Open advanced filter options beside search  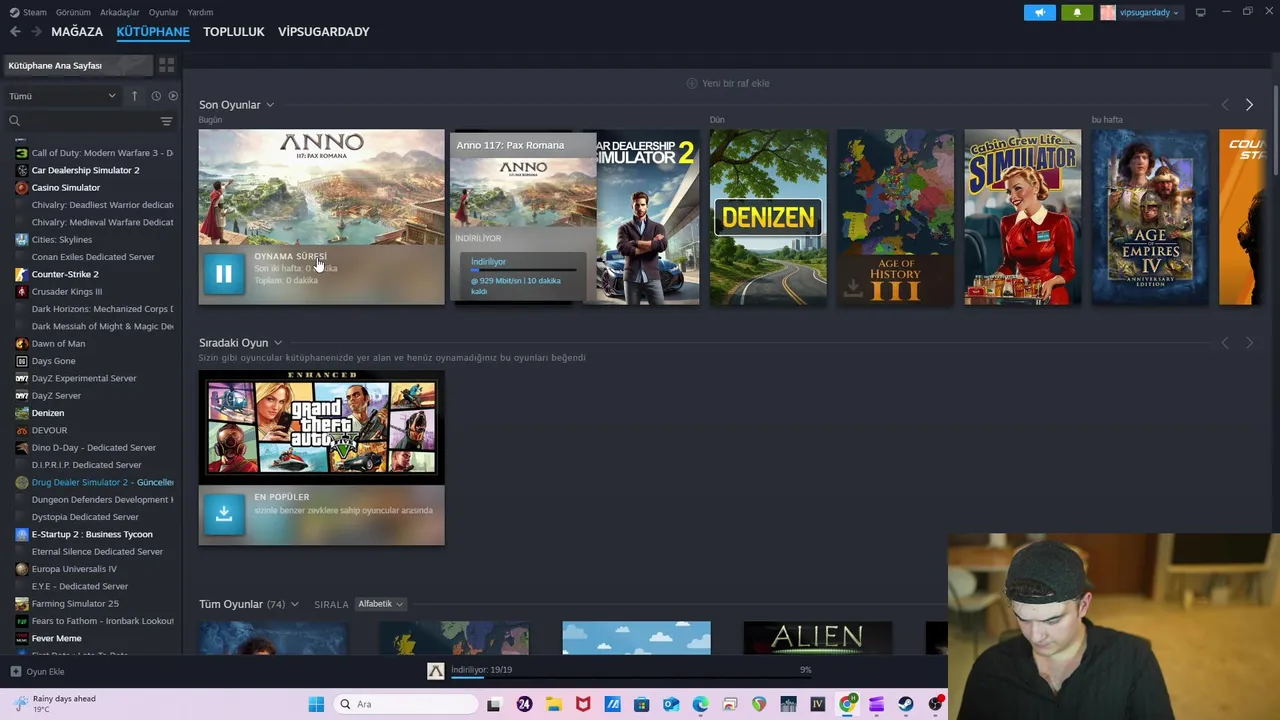pyautogui.click(x=166, y=121)
